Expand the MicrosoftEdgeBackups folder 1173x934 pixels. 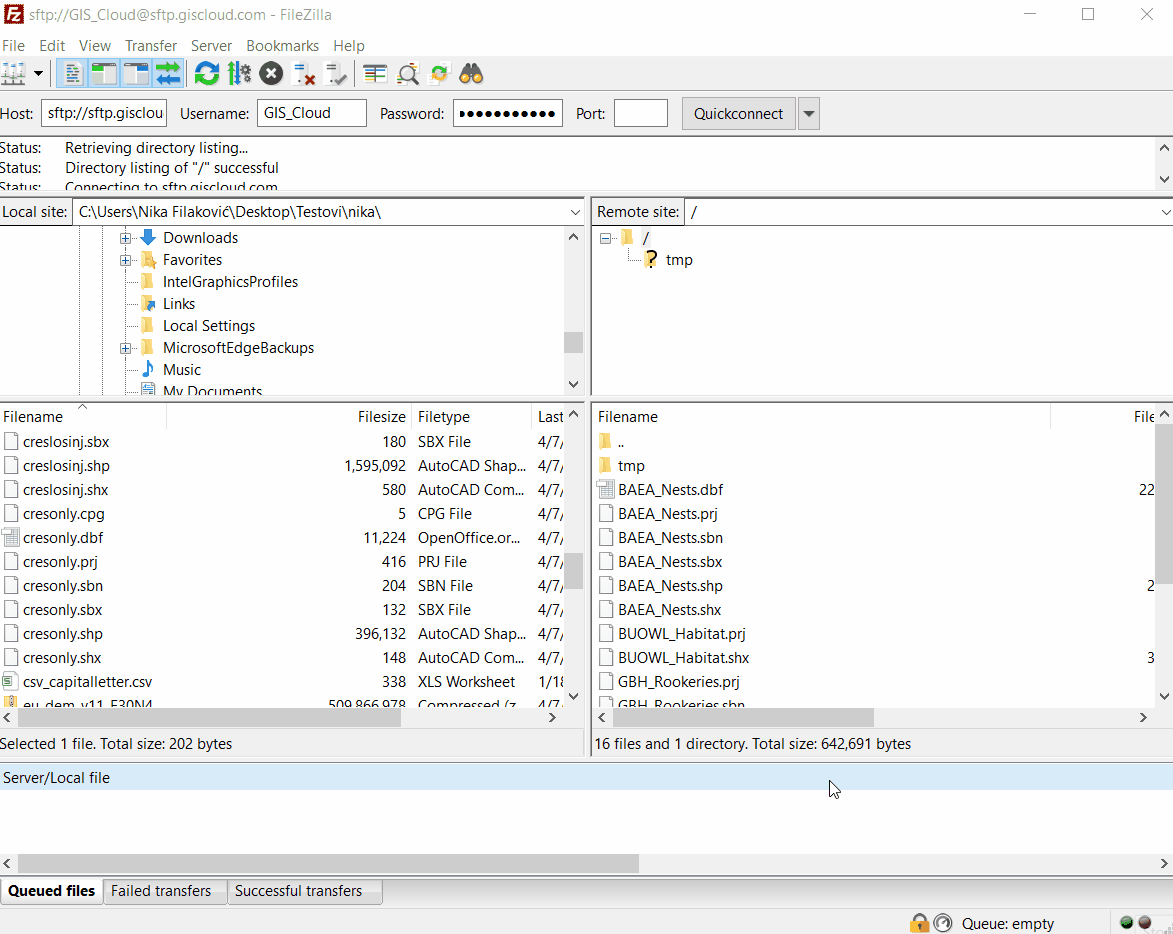pos(125,348)
